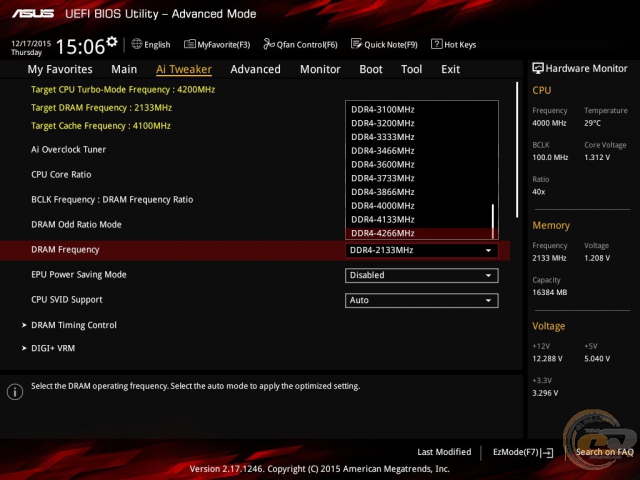Screen dimensions: 640x480
Task: Click Core Voltage value 1.312 V
Action: pyautogui.click(x=597, y=157)
